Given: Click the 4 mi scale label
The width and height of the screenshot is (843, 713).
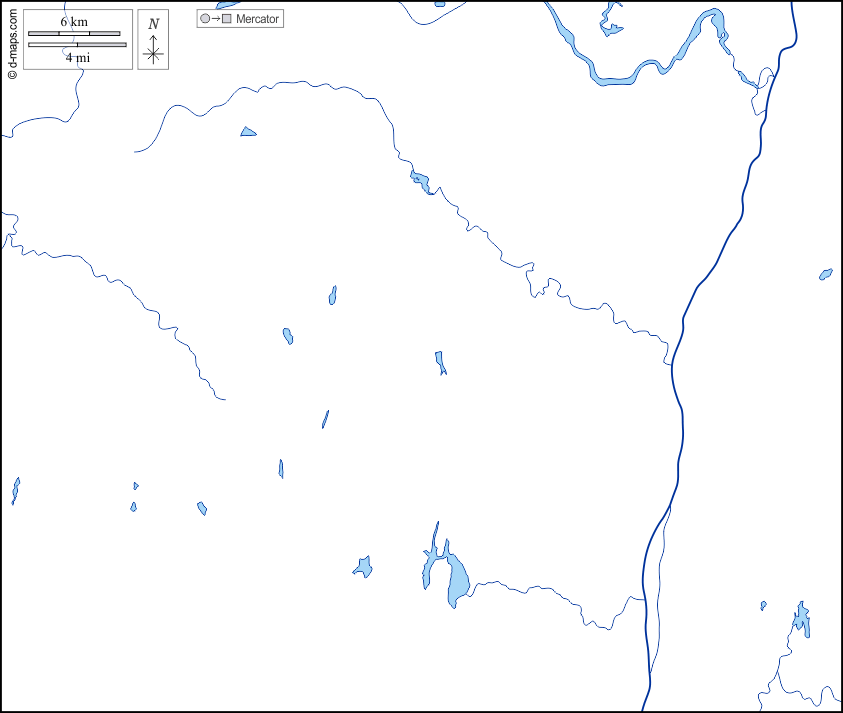Looking at the screenshot, I should click(x=77, y=58).
